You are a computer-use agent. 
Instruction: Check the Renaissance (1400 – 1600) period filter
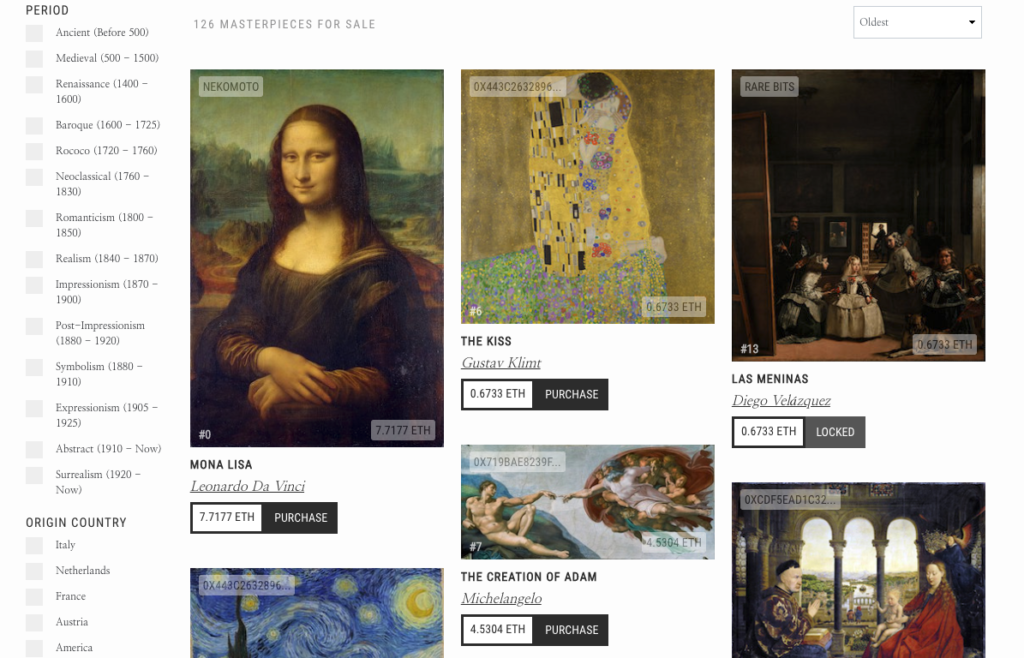point(35,84)
